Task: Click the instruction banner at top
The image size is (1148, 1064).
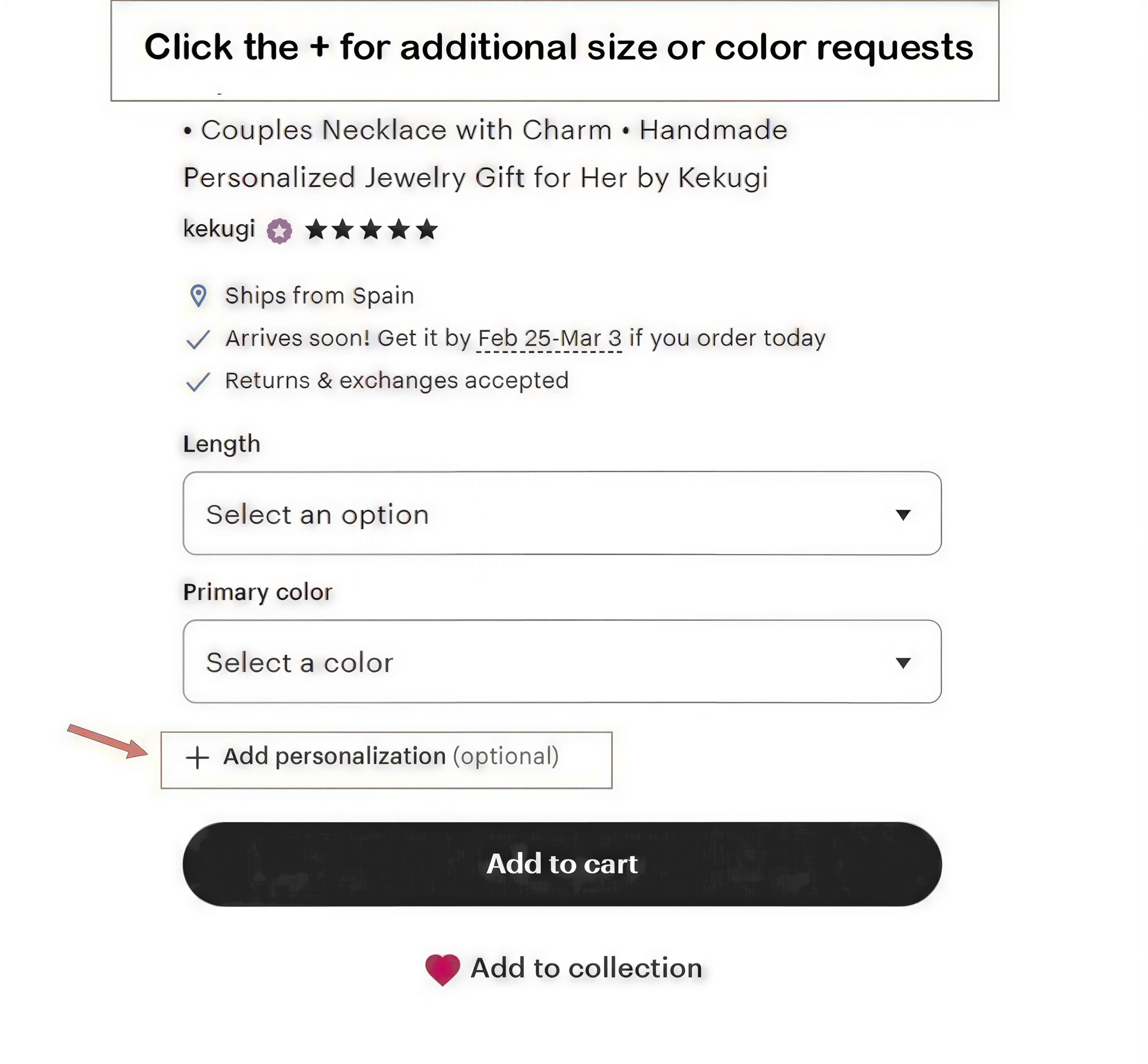Action: tap(555, 51)
